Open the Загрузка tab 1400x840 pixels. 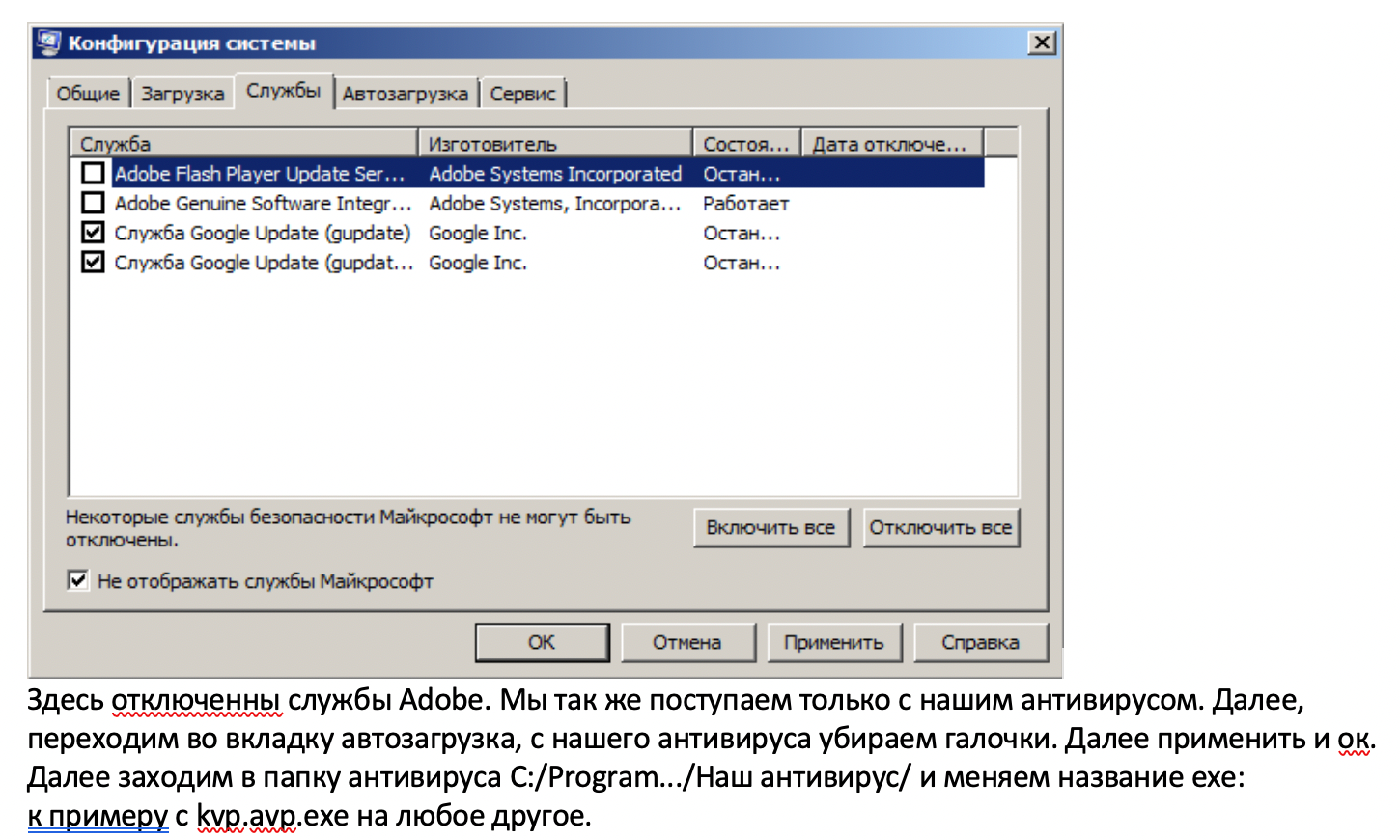(x=182, y=94)
